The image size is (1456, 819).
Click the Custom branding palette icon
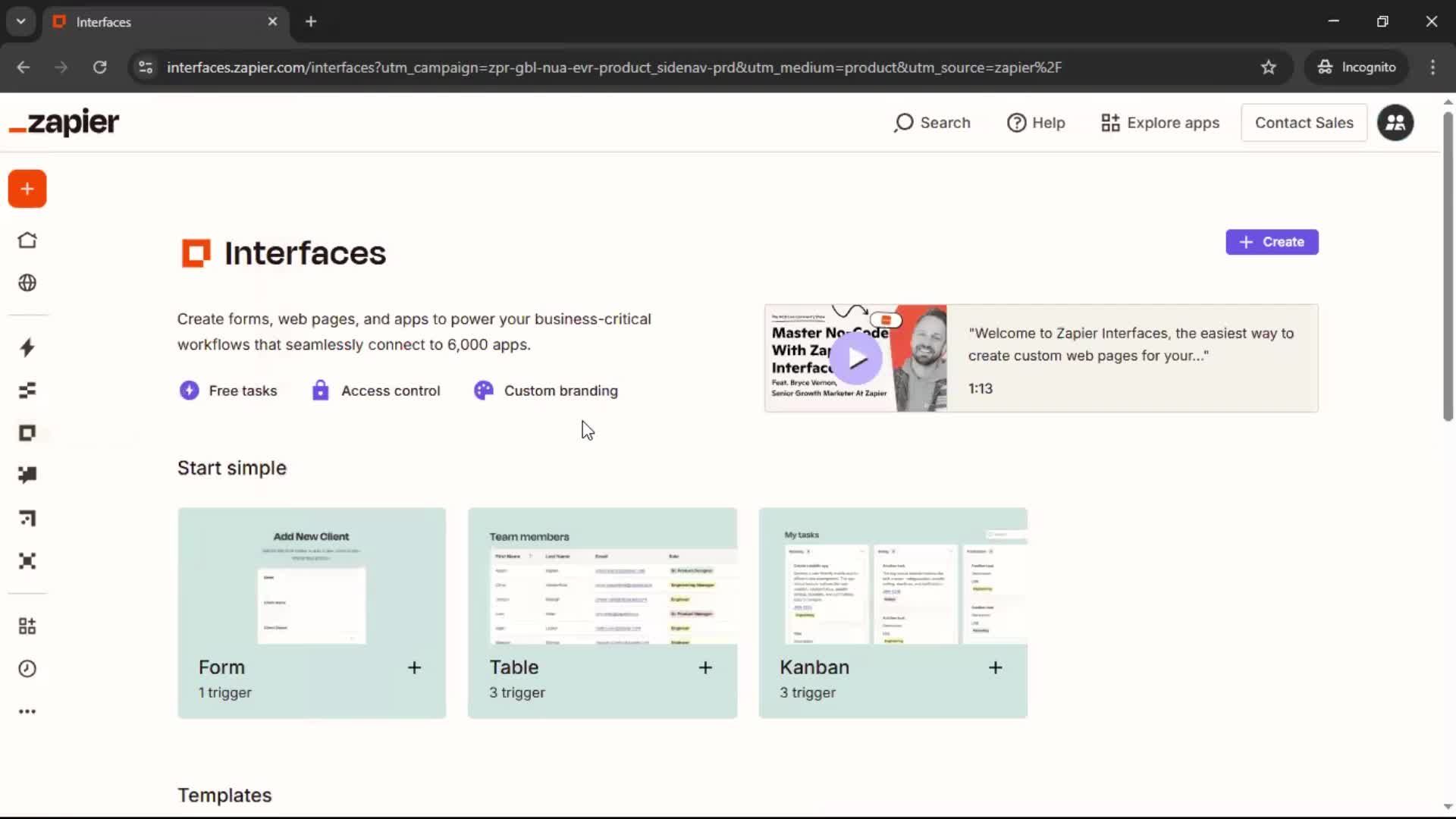click(x=484, y=391)
